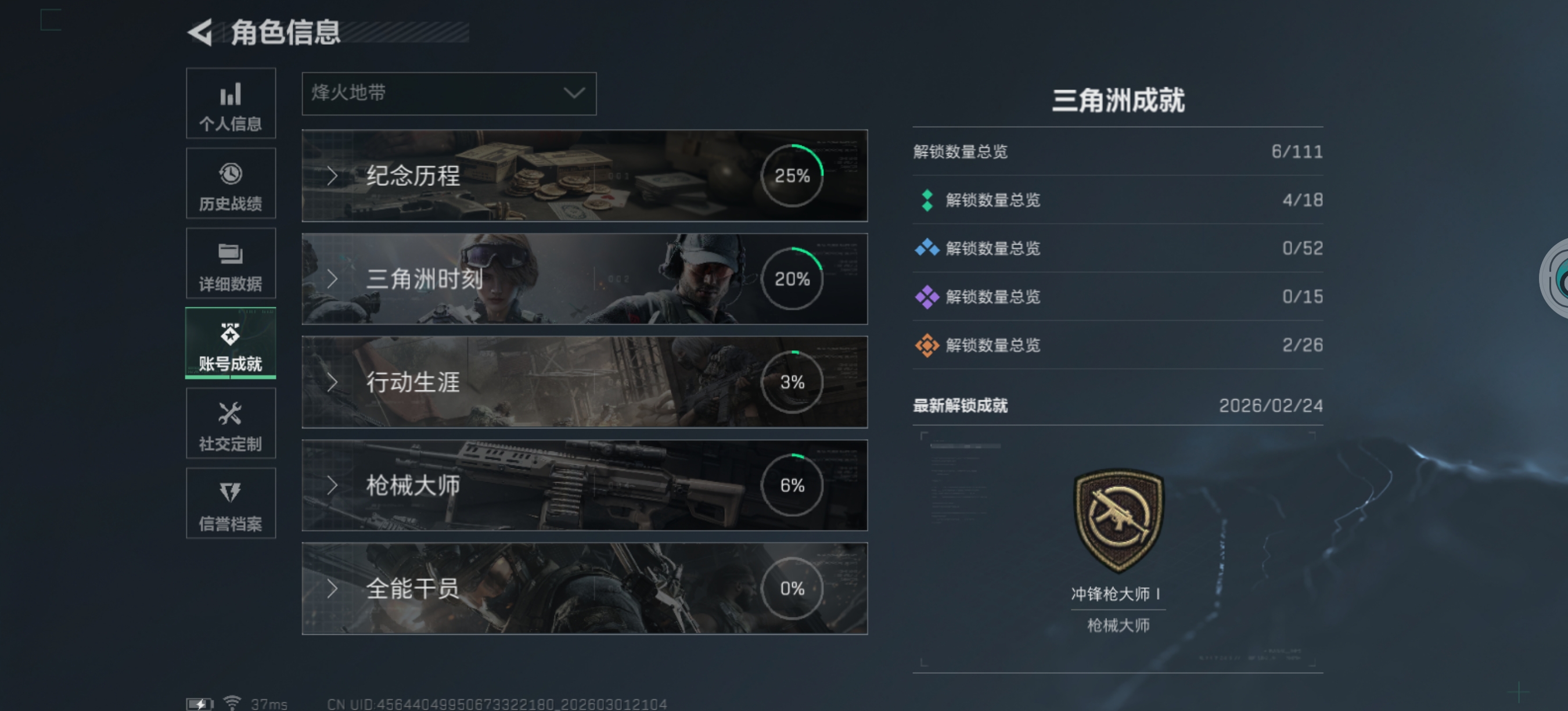Click the Wi-Fi latency indicator
Viewport: 1568px width, 711px height.
(x=255, y=703)
